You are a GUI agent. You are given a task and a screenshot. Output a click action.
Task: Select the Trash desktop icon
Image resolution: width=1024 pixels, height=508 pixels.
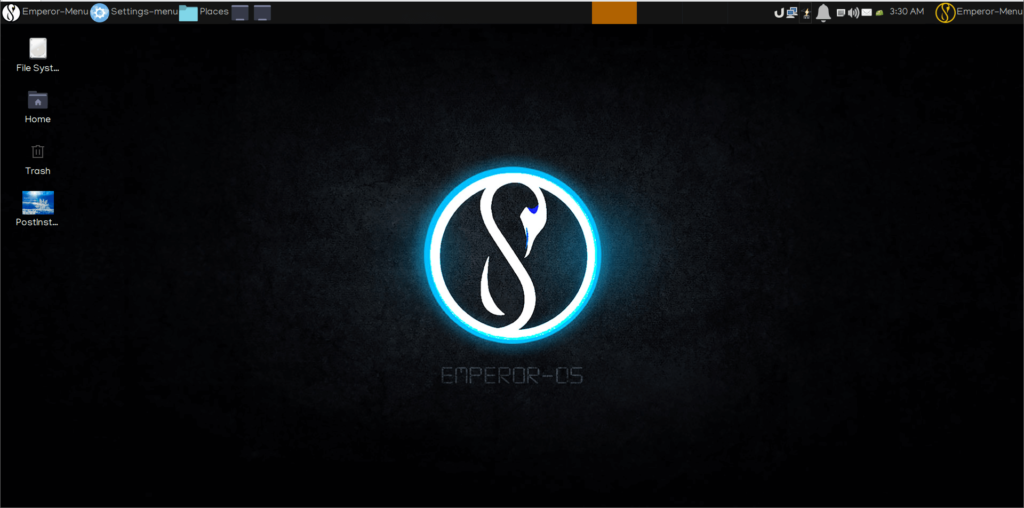tap(38, 159)
